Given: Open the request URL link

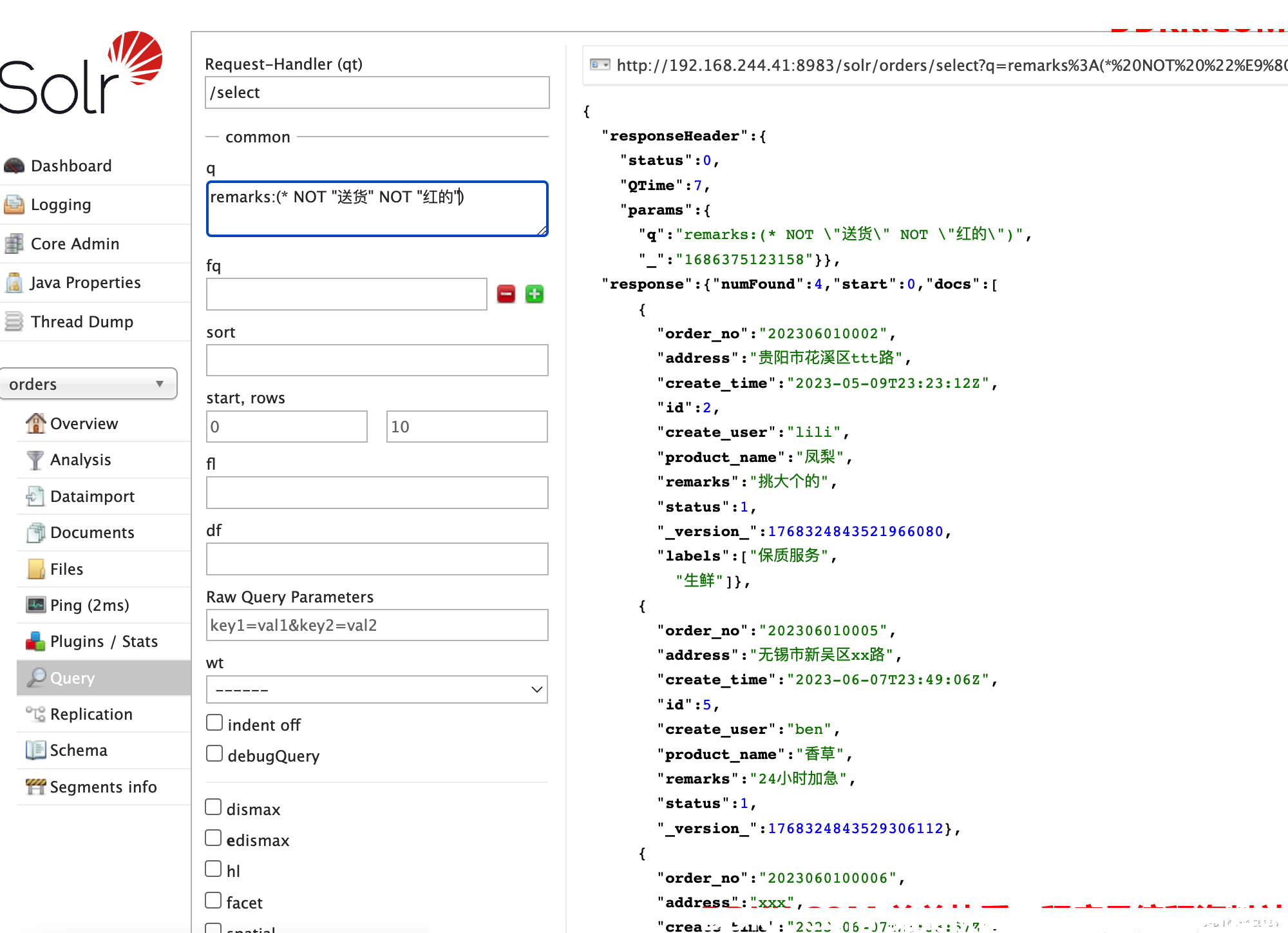Looking at the screenshot, I should click(952, 65).
